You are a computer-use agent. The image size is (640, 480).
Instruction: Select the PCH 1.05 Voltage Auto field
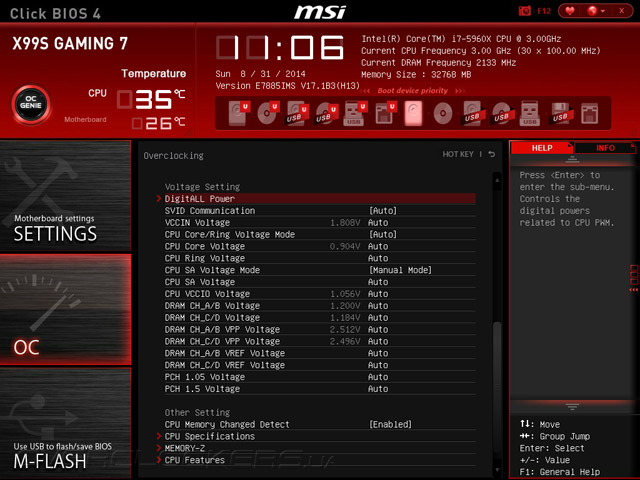pyautogui.click(x=378, y=377)
